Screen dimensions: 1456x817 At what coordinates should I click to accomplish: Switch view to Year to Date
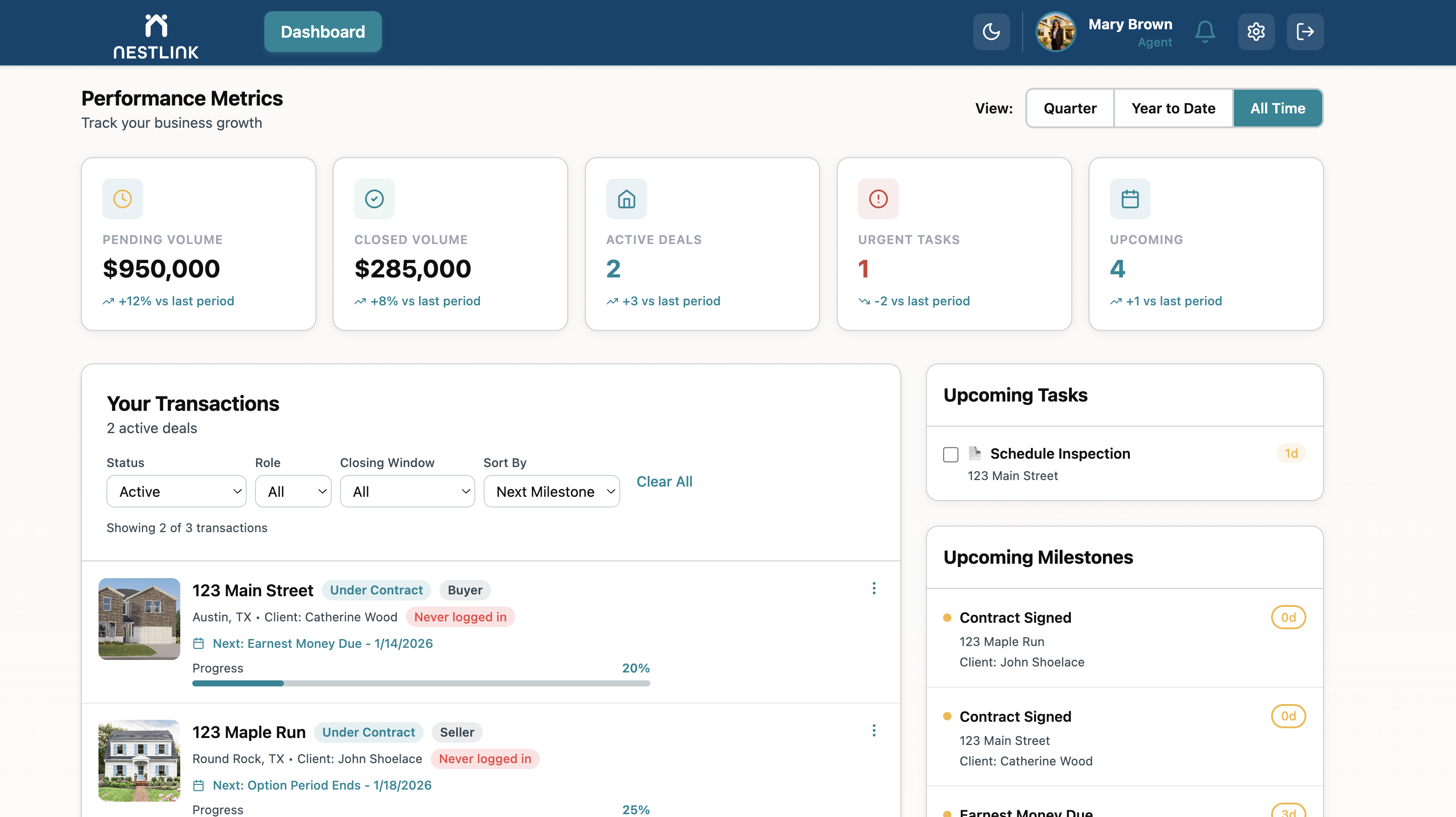click(1173, 108)
